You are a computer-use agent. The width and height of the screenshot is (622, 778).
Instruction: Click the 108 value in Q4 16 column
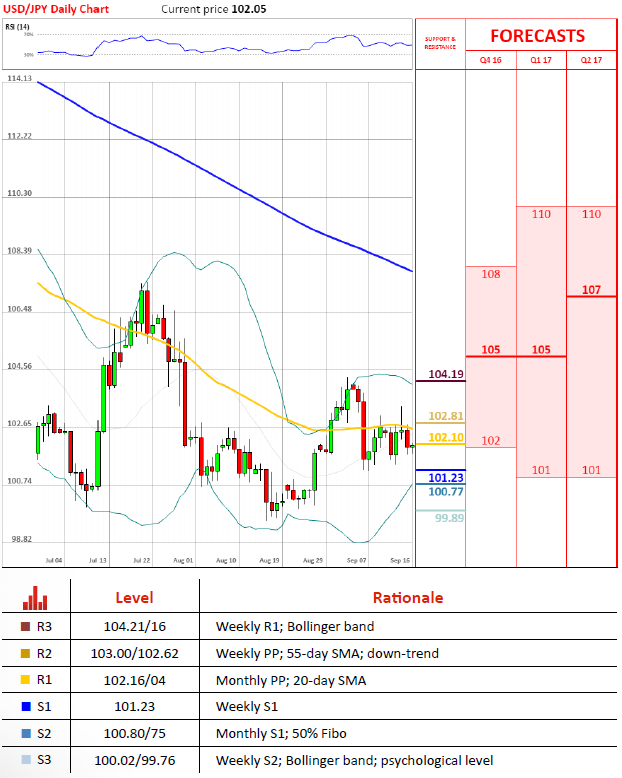point(491,274)
